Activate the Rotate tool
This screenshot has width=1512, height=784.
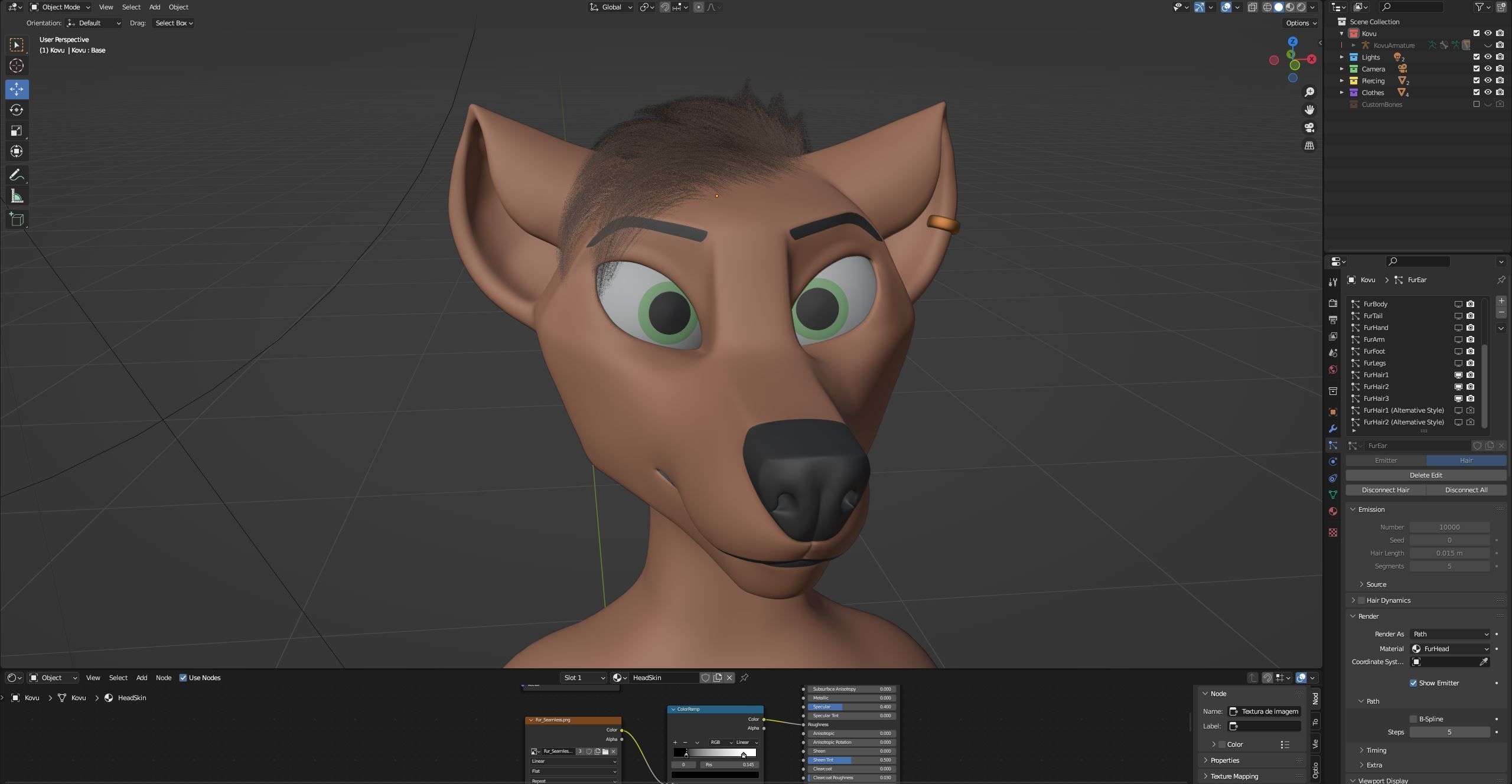tap(17, 110)
